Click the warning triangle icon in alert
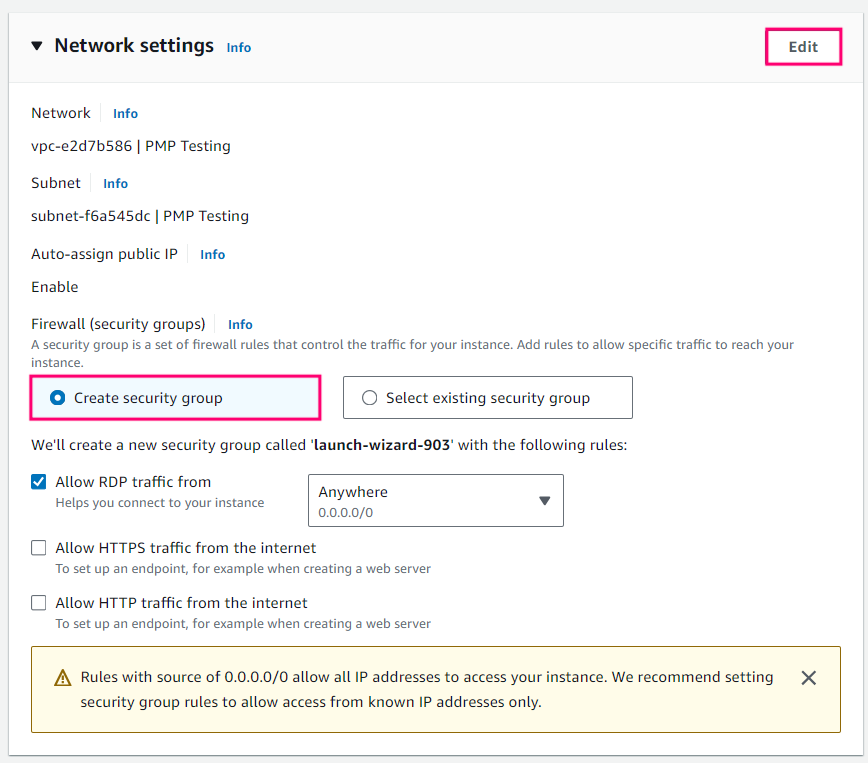Viewport: 868px width, 763px height. coord(61,678)
